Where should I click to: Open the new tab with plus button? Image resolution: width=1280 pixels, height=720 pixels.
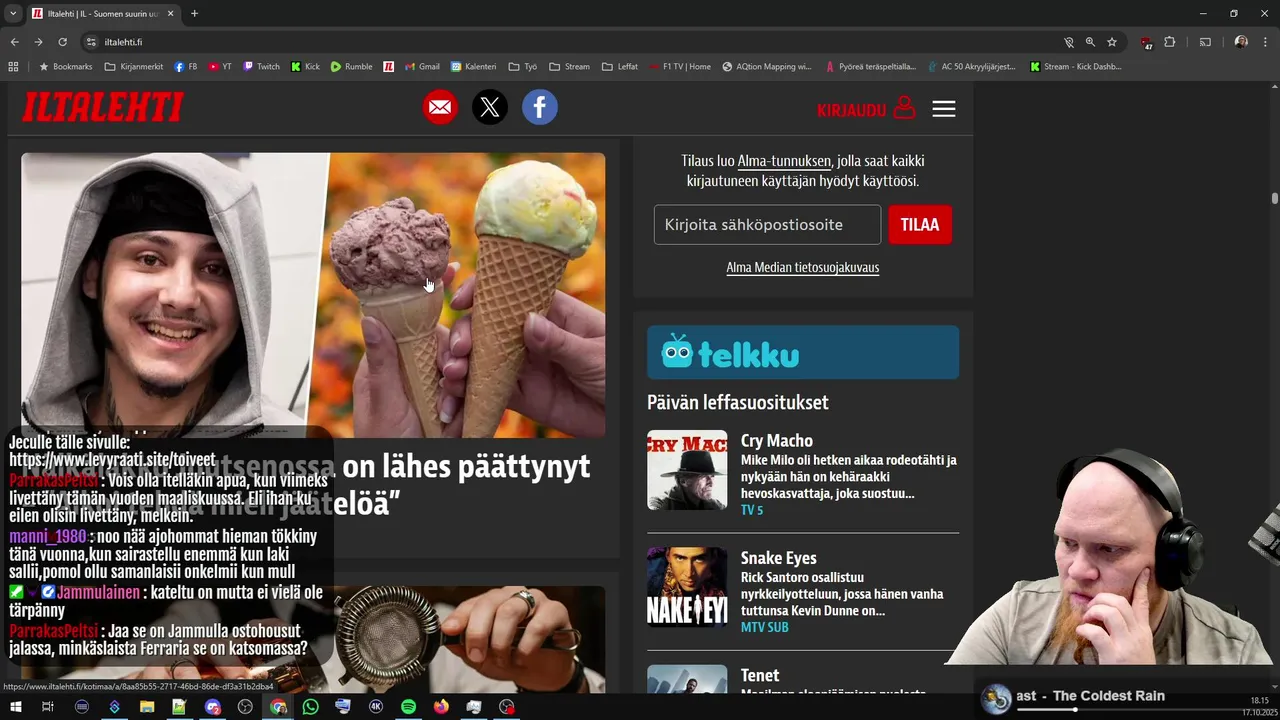tap(194, 14)
